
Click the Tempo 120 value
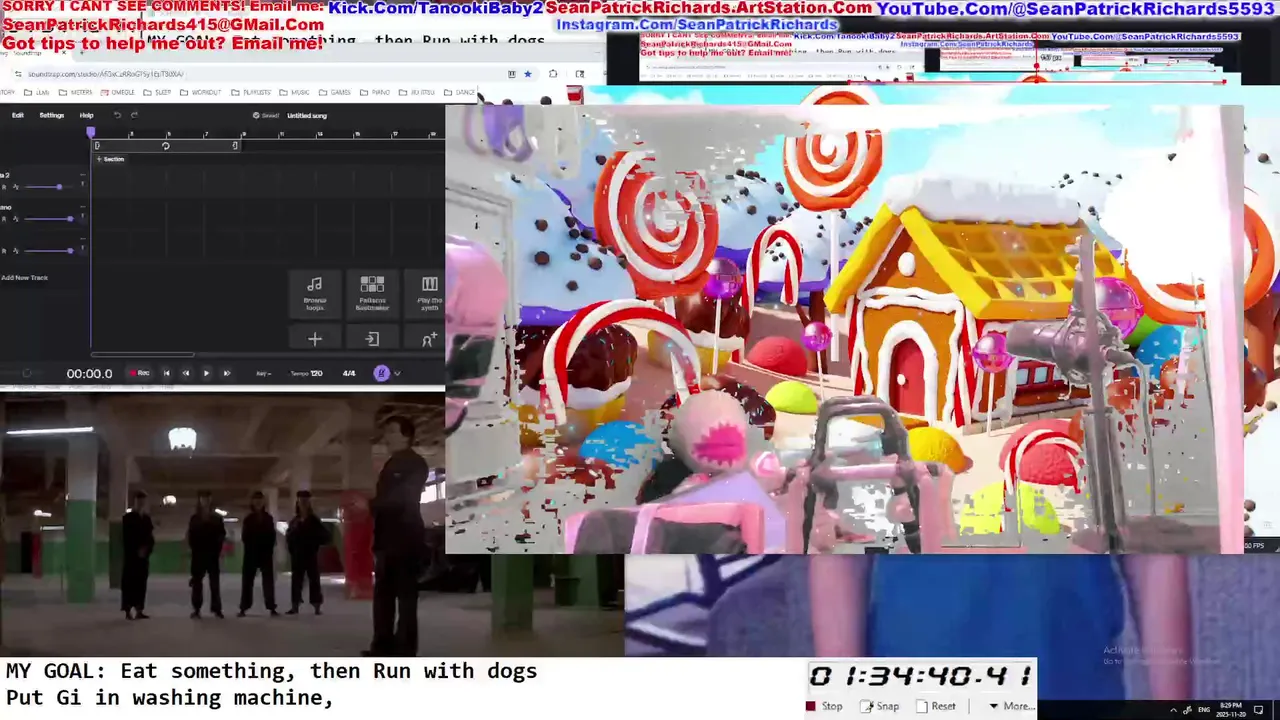[x=306, y=373]
